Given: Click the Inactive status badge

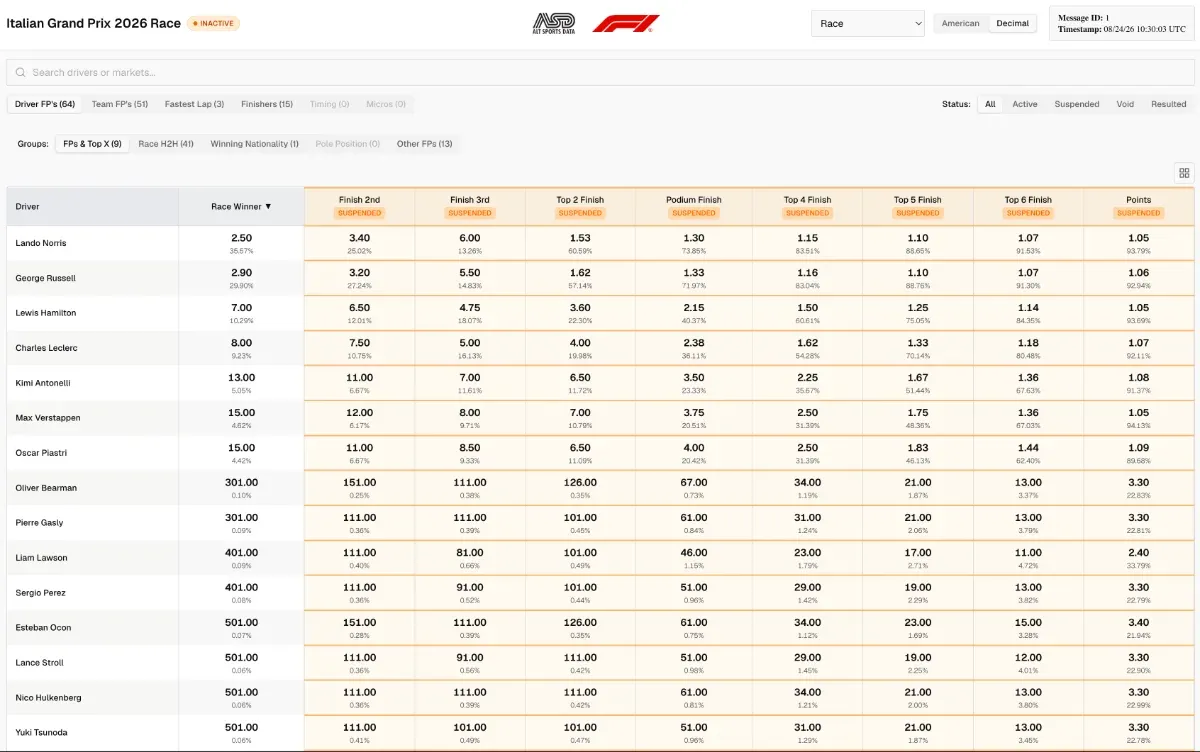Looking at the screenshot, I should point(213,23).
